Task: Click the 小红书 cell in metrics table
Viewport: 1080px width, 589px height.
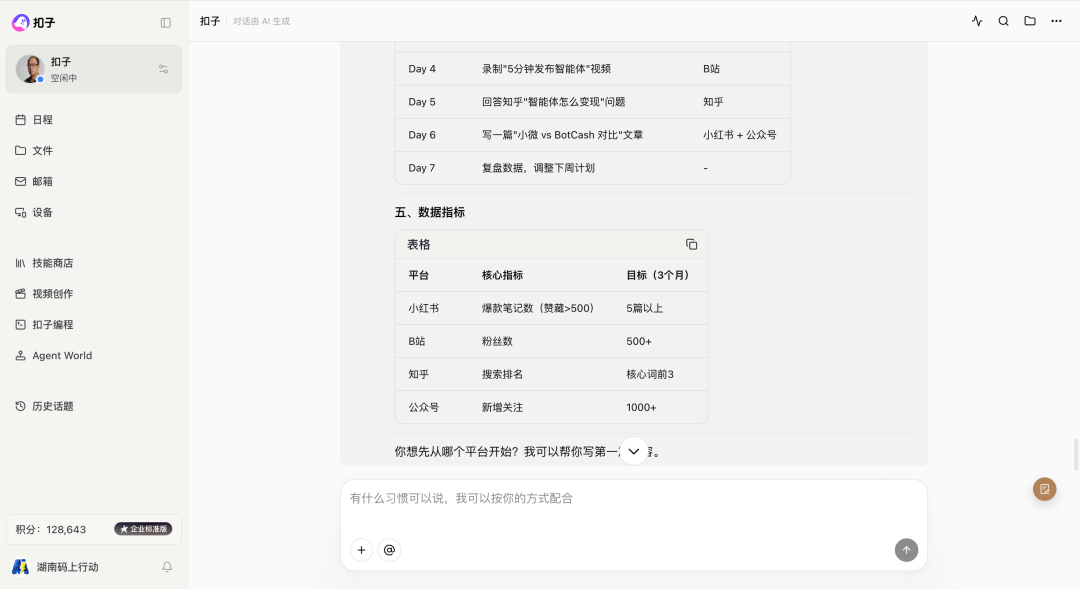Action: (424, 309)
